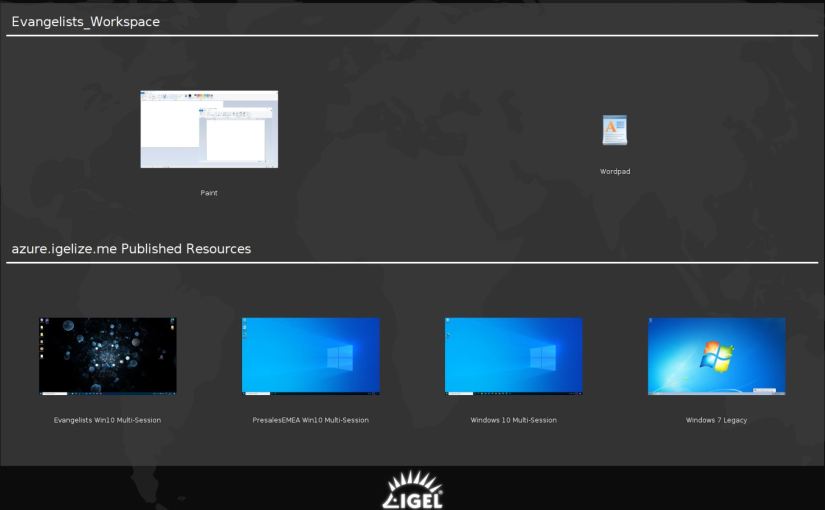825x510 pixels.
Task: Click the Windows 10 Multi-Session label
Action: point(513,420)
